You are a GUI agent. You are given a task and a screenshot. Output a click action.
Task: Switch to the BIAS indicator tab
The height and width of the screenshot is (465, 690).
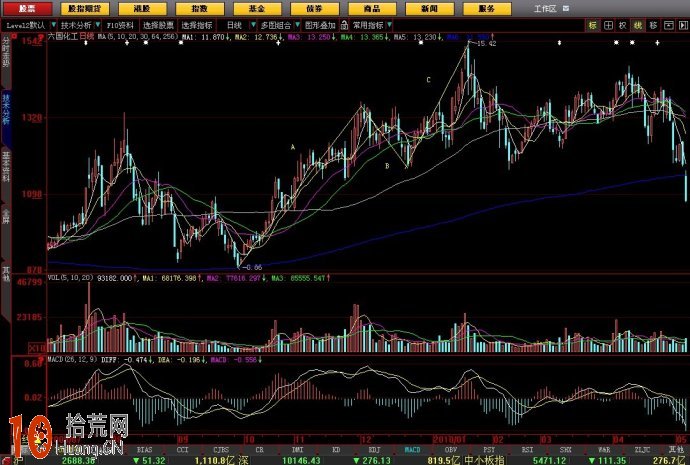click(x=144, y=438)
